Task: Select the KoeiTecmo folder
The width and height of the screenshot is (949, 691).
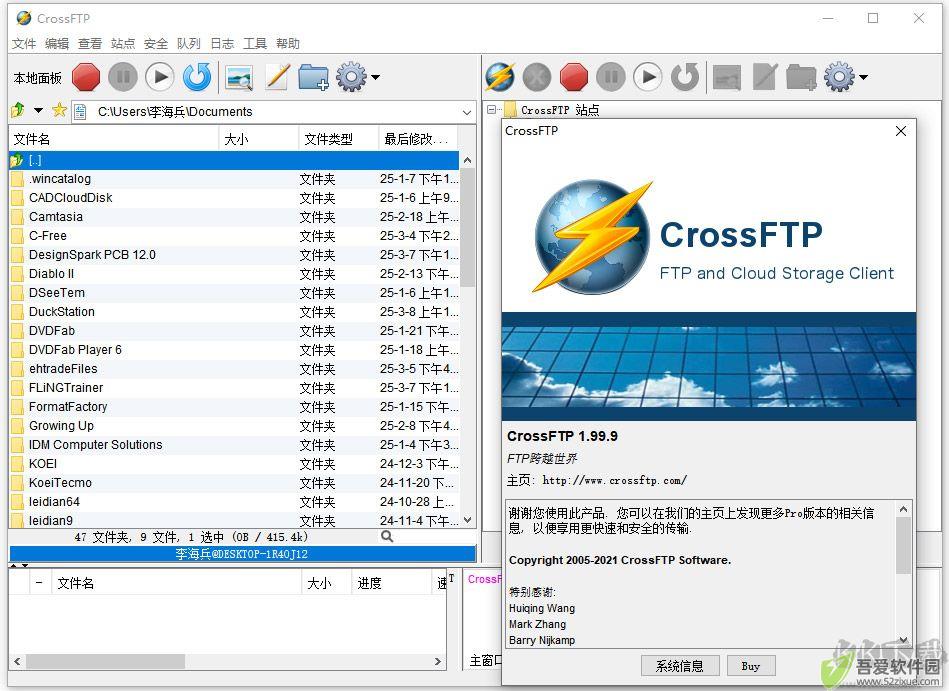Action: coord(234,483)
